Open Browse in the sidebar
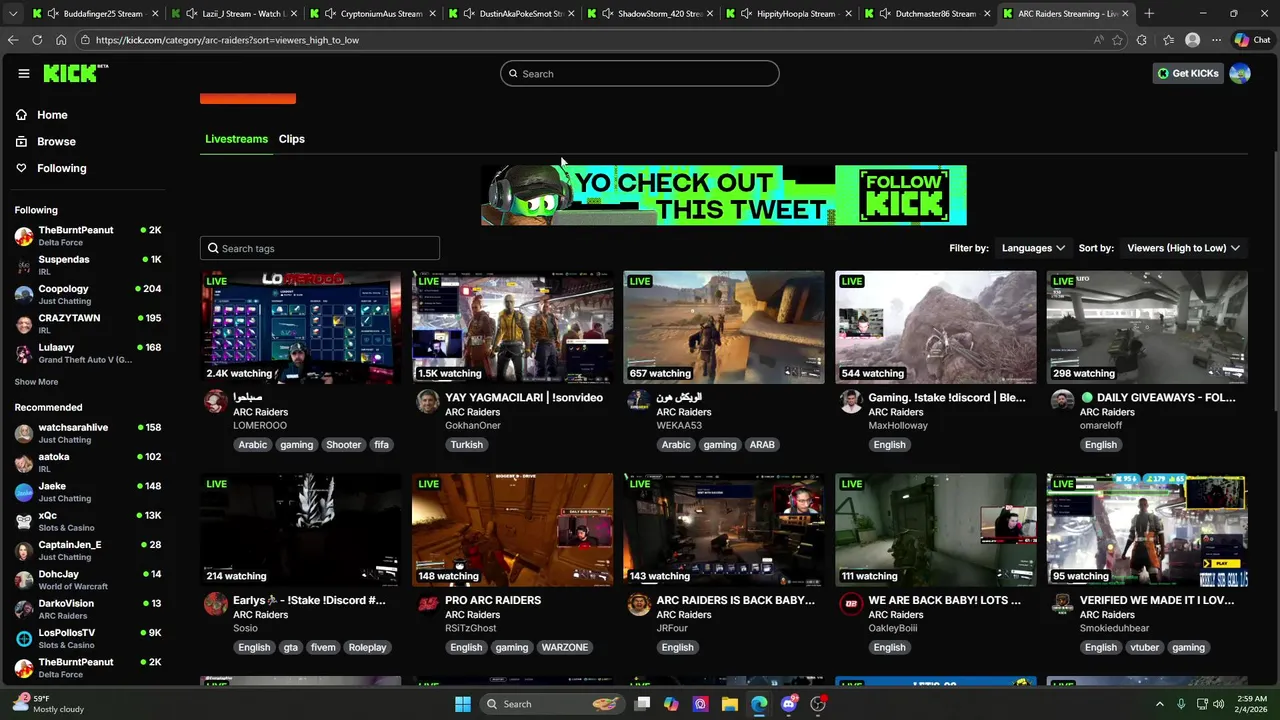1280x720 pixels. pos(56,142)
